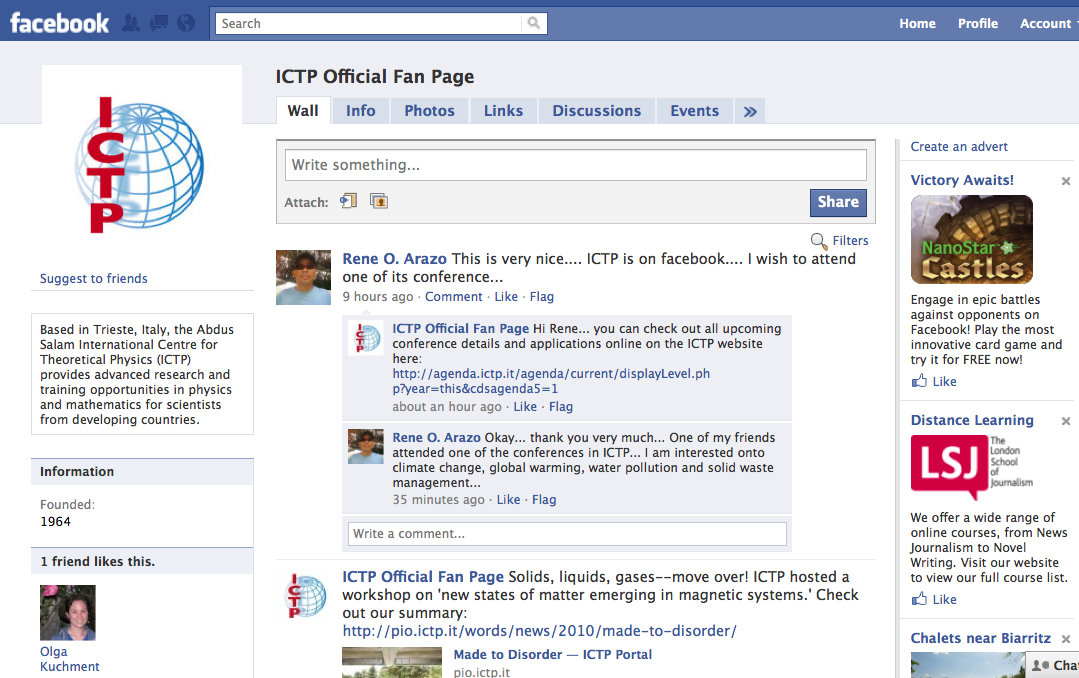Switch to the Photos tab

point(428,111)
